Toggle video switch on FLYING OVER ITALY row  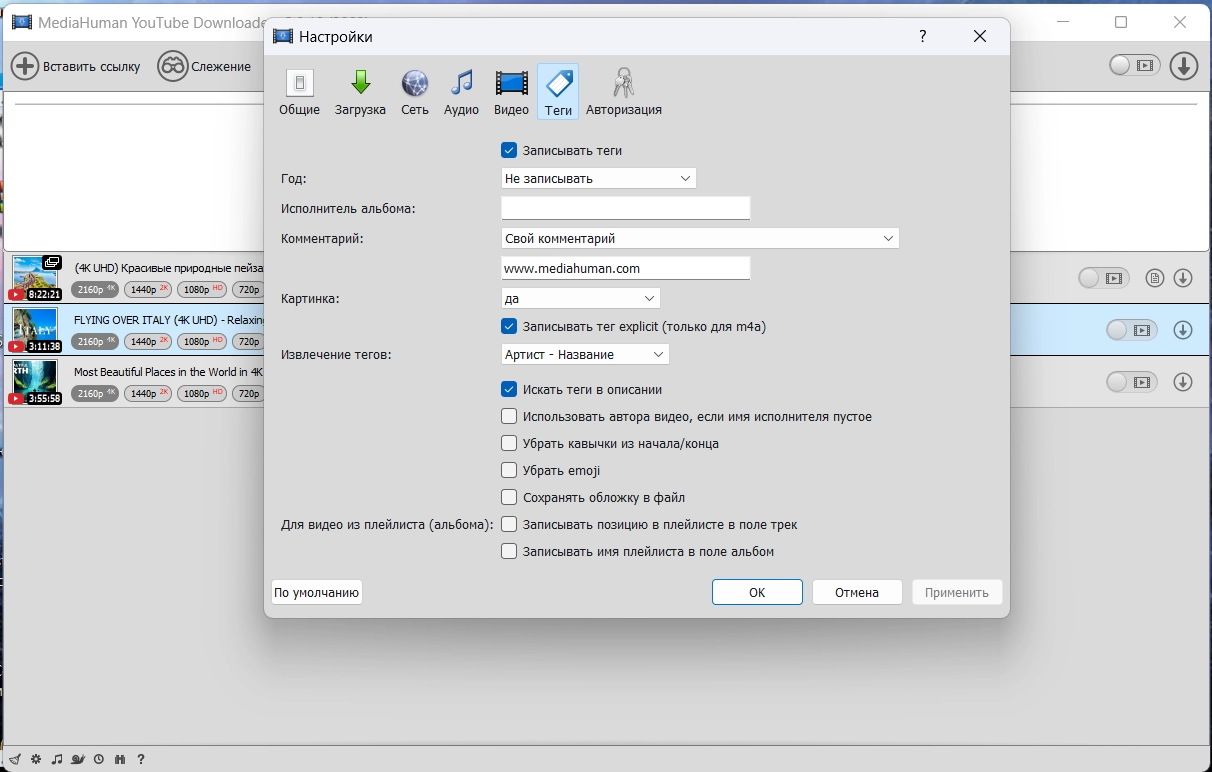point(1131,330)
